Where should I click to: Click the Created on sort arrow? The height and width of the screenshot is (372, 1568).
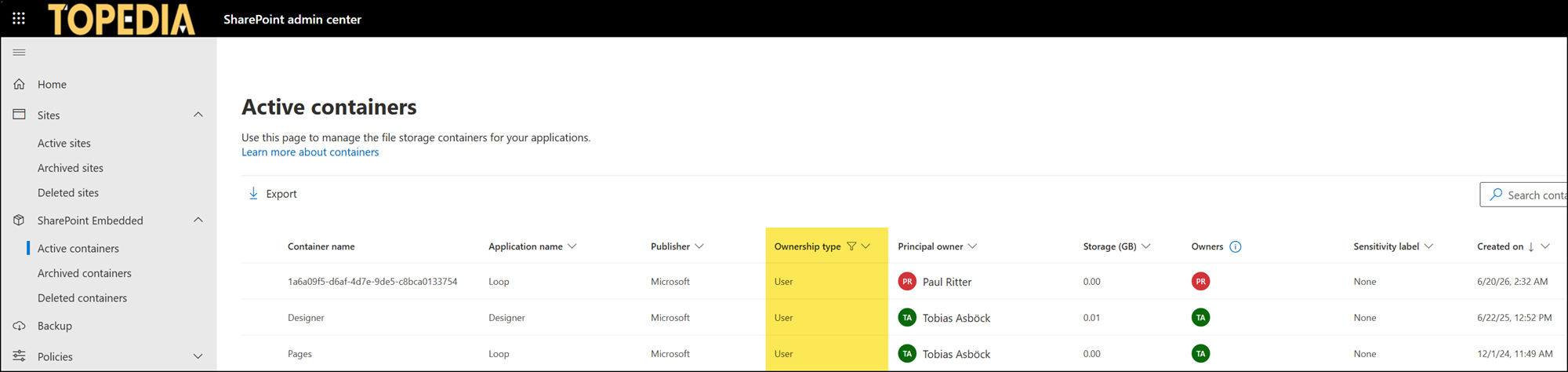pyautogui.click(x=1531, y=246)
